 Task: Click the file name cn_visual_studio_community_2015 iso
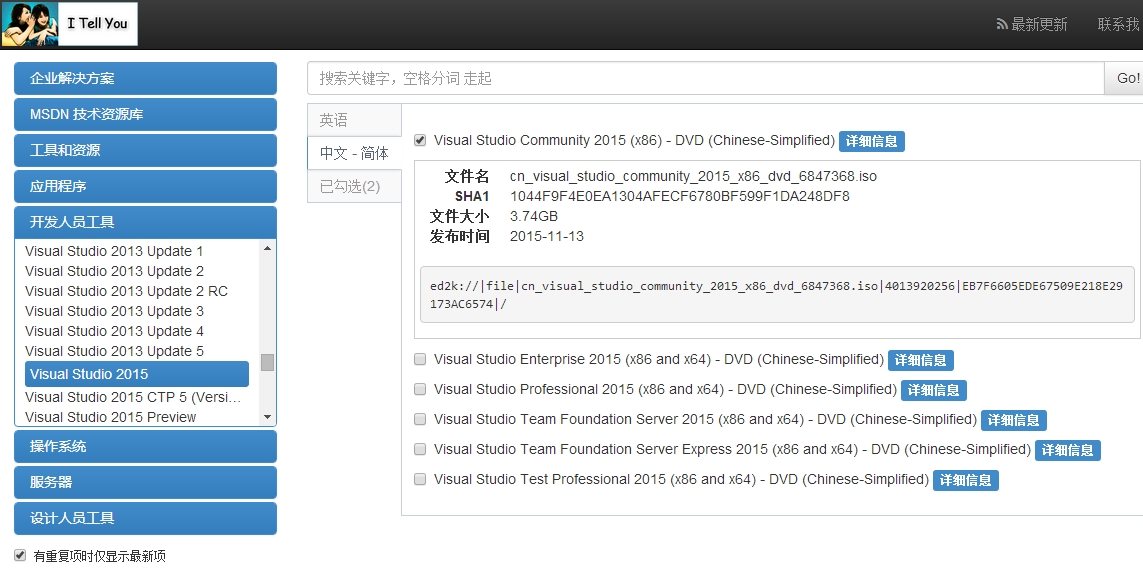coord(693,176)
